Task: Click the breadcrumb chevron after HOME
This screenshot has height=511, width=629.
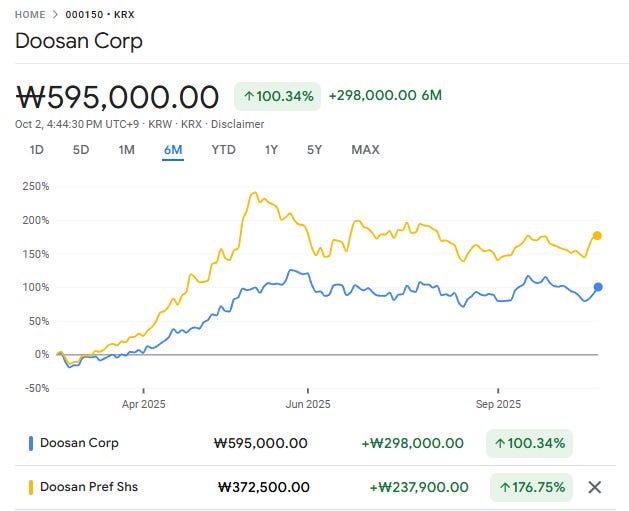Action: pos(55,14)
